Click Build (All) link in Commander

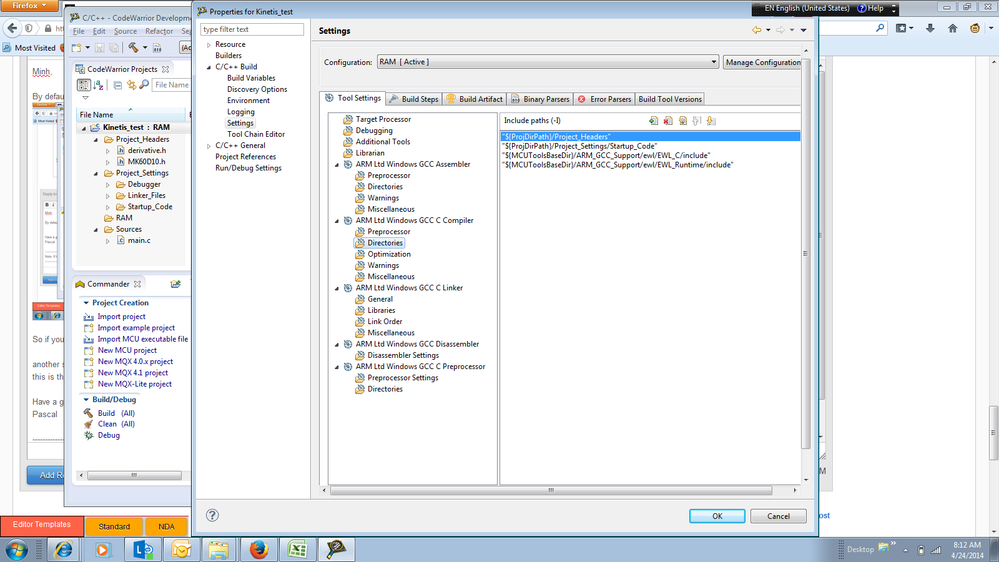click(x=116, y=413)
